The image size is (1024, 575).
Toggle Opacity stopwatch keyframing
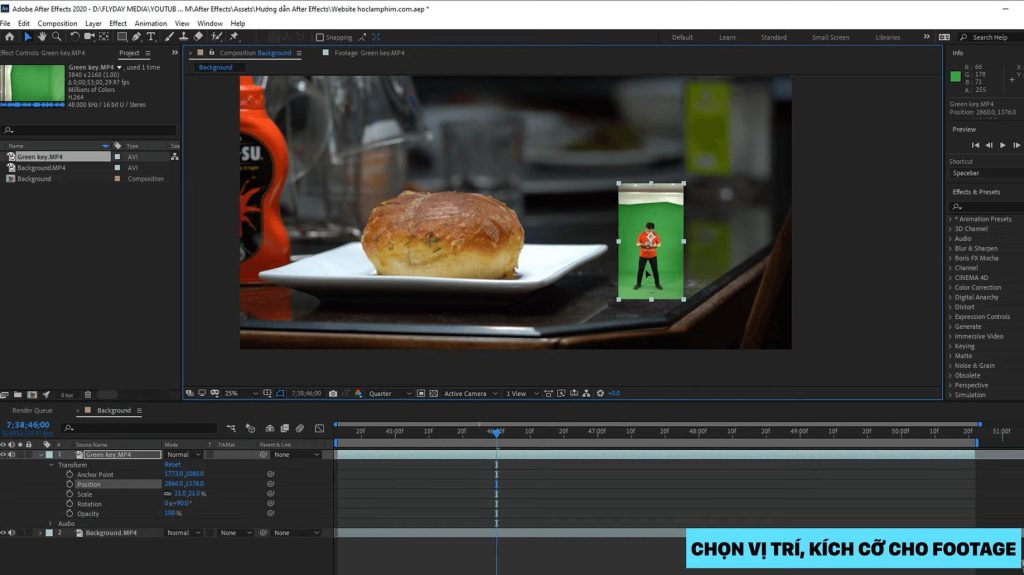pos(69,514)
